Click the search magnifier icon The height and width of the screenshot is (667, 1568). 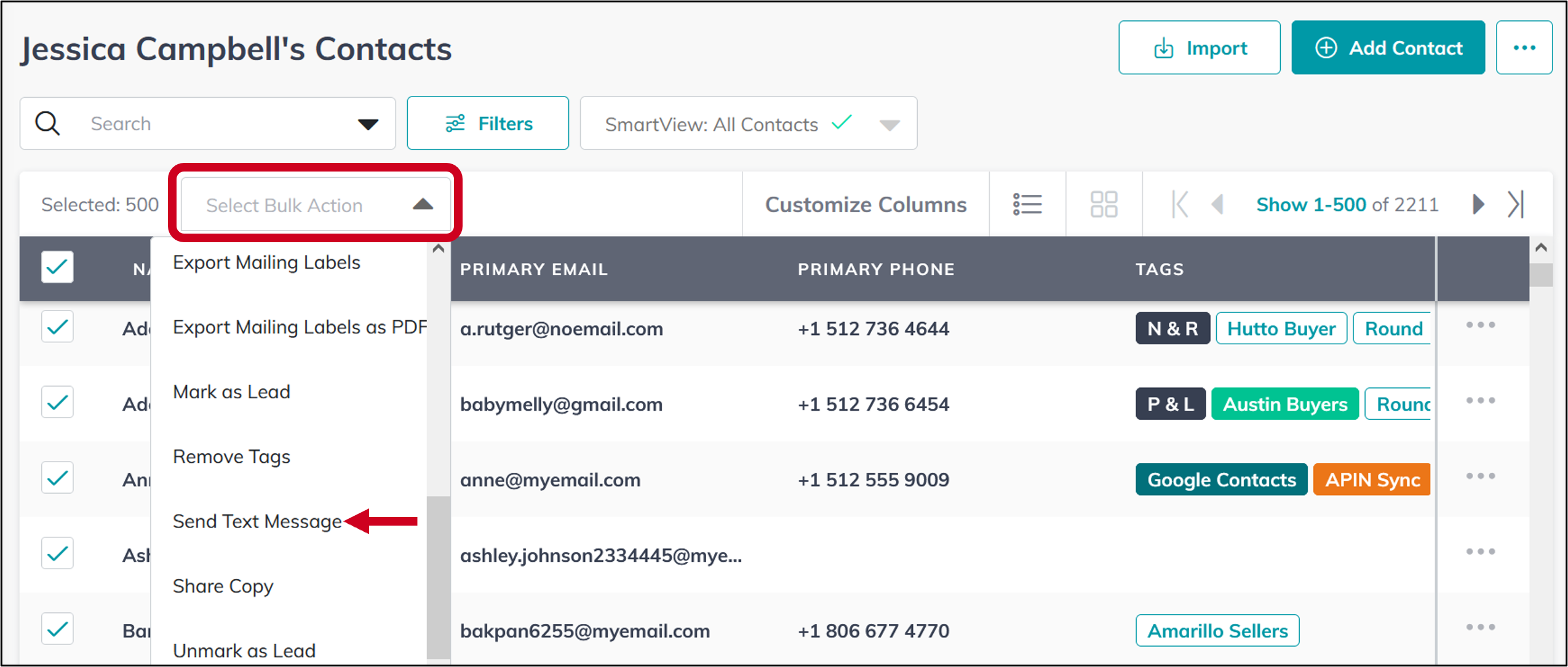click(48, 123)
